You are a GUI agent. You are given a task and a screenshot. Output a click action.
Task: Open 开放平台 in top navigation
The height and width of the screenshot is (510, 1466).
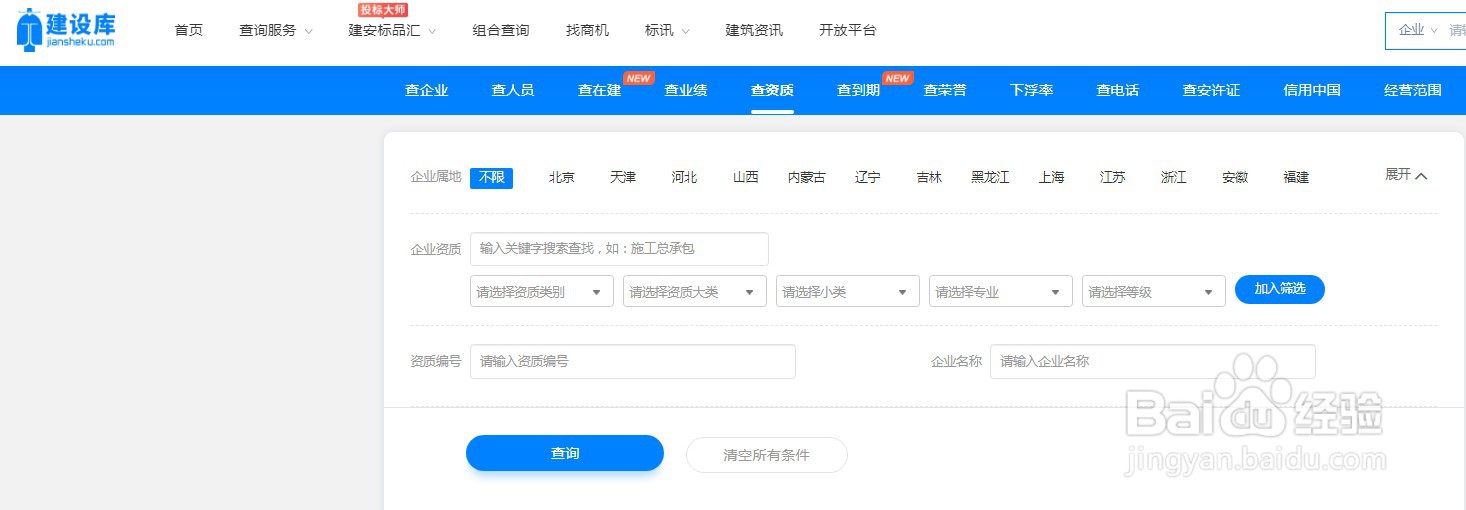tap(847, 30)
